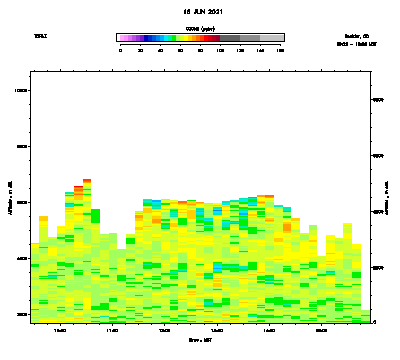Viewport: 400px width, 360px height.
Task: Select the time range text at top right
Action: click(357, 44)
